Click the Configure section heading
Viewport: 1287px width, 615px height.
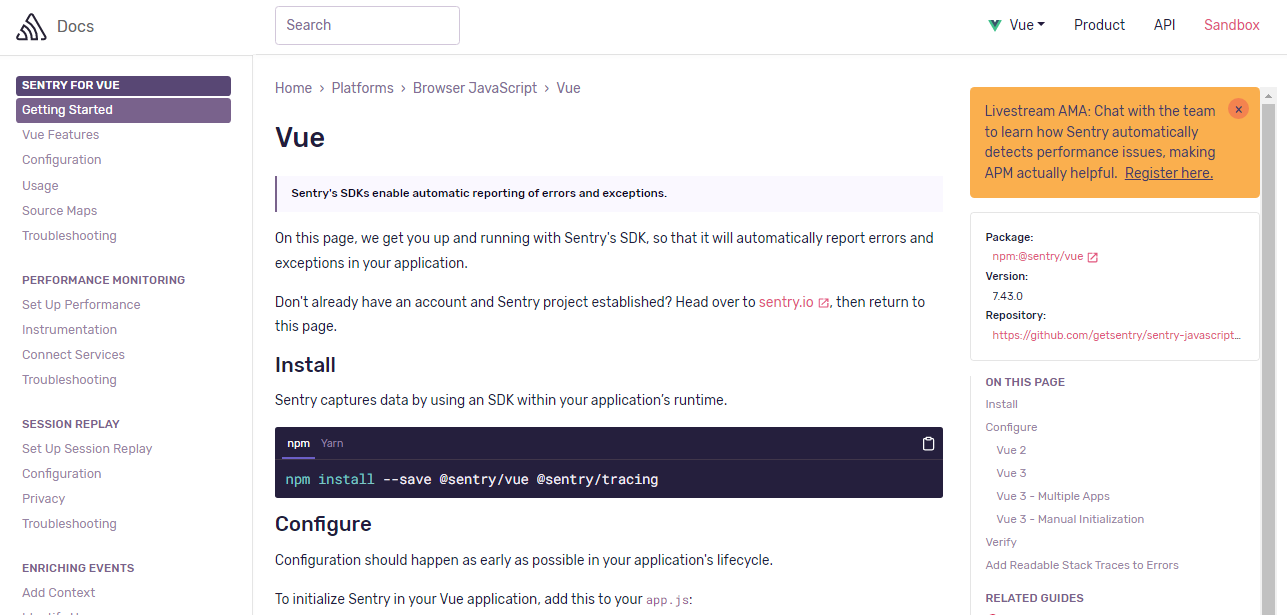[323, 524]
